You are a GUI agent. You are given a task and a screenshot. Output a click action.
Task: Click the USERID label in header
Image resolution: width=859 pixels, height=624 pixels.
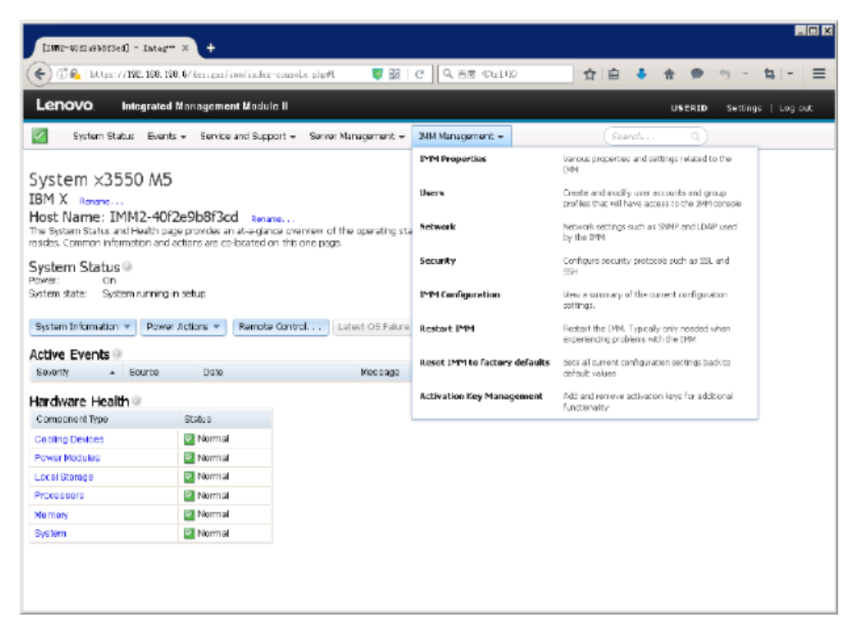689,108
